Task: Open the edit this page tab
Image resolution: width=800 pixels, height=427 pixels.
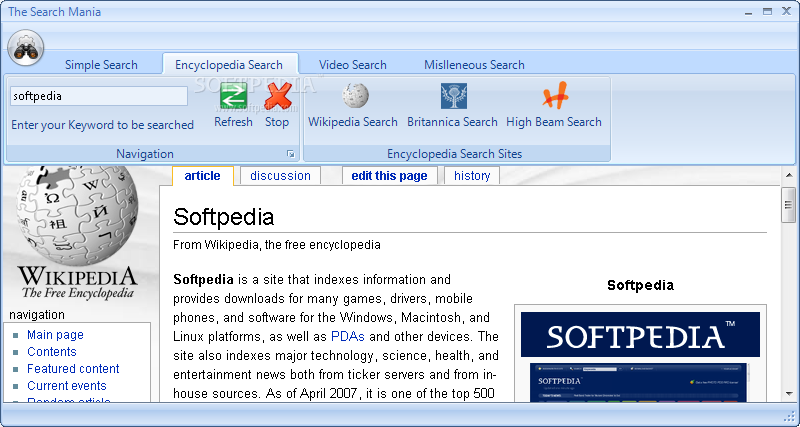Action: pyautogui.click(x=389, y=175)
